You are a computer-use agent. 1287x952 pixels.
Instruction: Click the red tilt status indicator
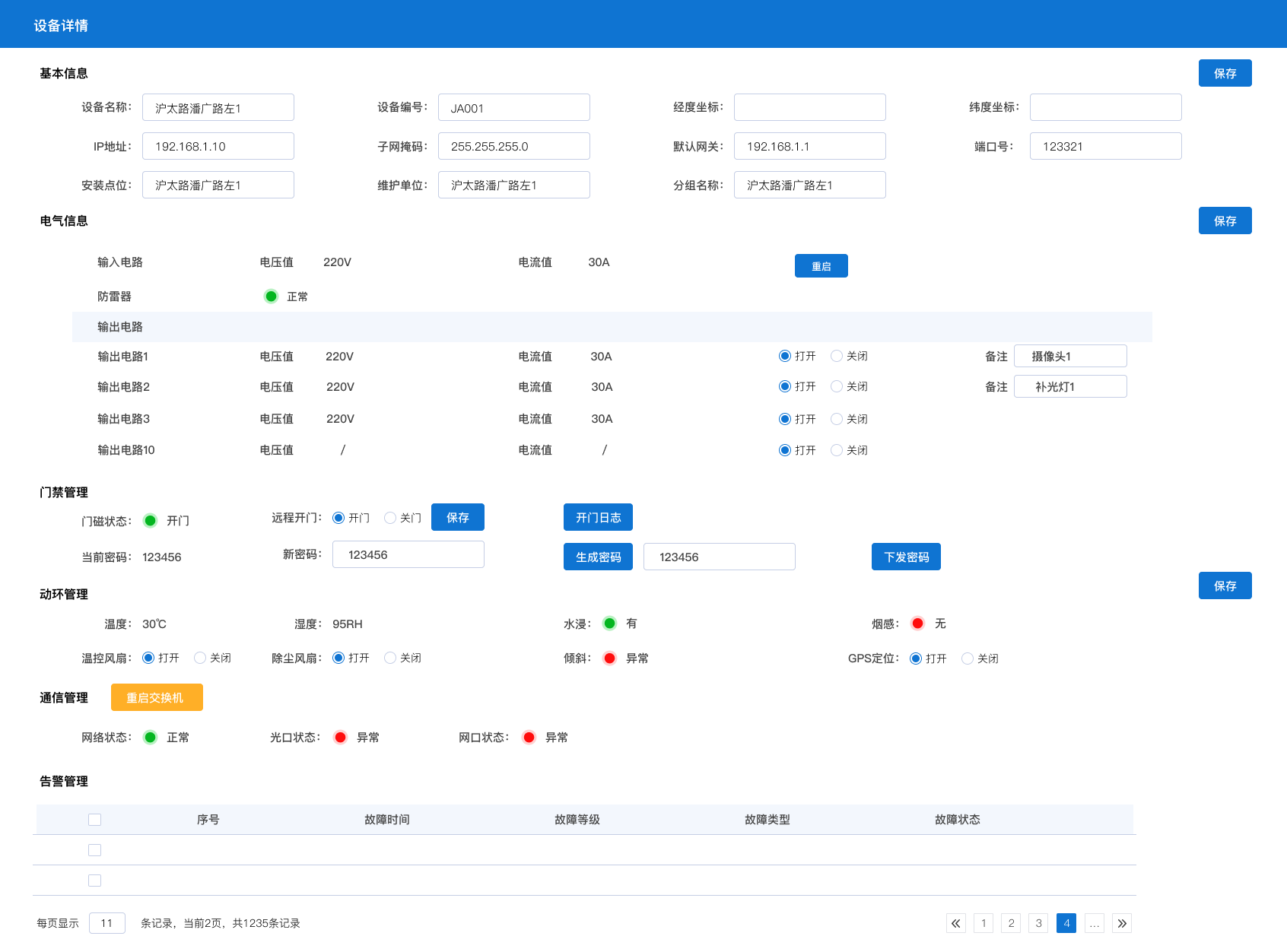[x=609, y=658]
